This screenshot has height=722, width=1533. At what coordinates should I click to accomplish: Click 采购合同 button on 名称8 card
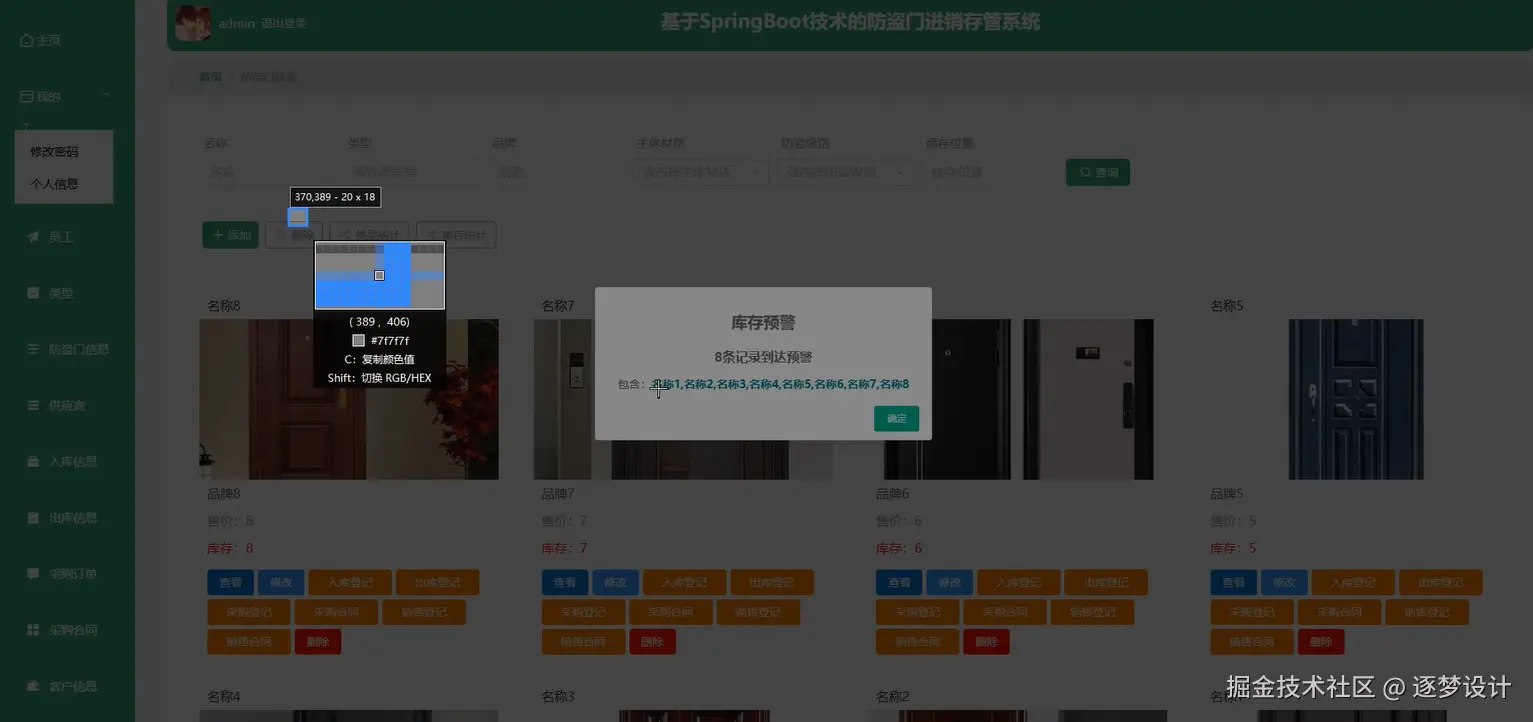[336, 612]
